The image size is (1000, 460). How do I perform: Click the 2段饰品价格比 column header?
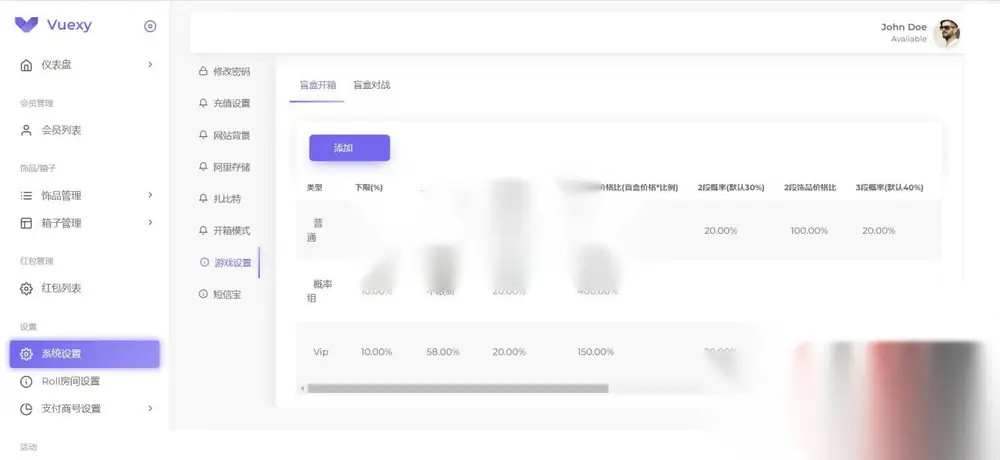point(810,188)
